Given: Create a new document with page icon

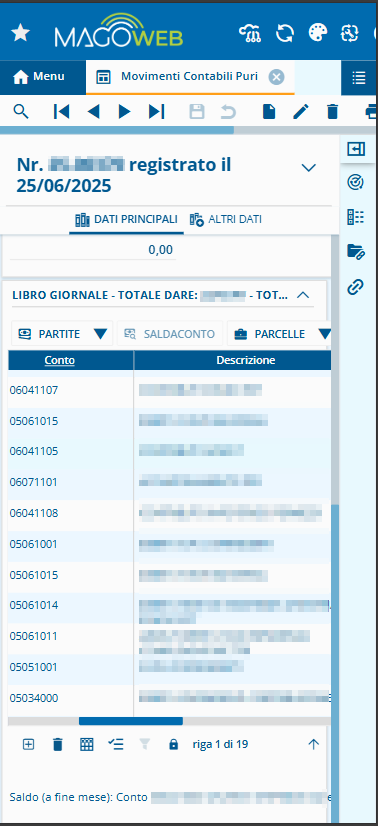Looking at the screenshot, I should pos(269,112).
